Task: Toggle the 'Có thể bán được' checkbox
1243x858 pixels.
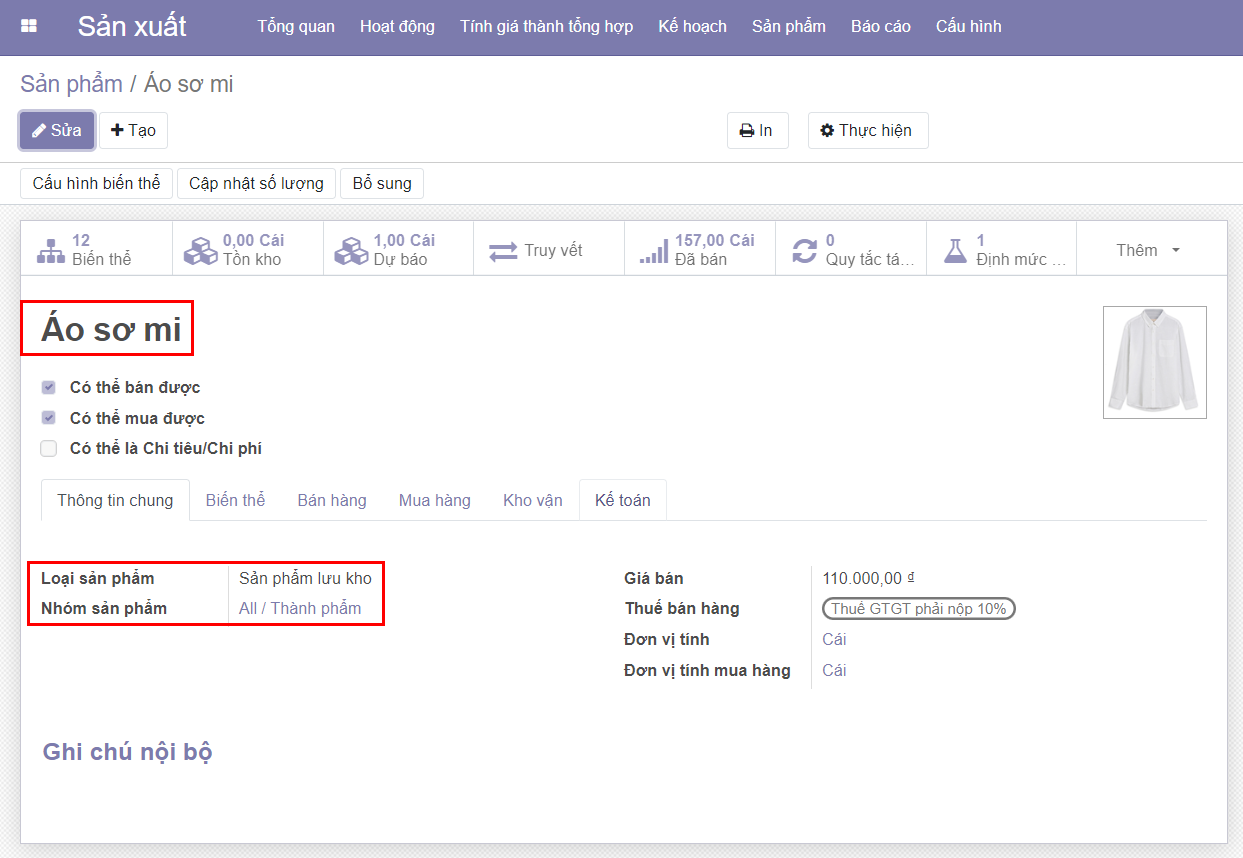Action: [x=48, y=387]
